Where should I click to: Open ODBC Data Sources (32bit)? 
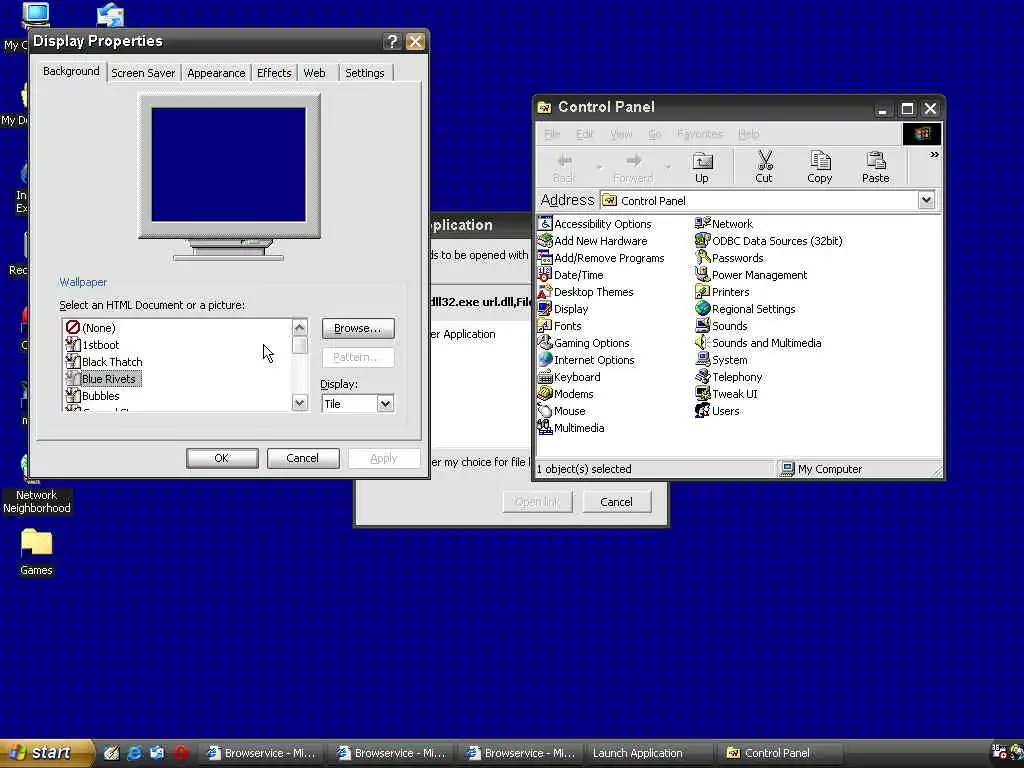769,241
